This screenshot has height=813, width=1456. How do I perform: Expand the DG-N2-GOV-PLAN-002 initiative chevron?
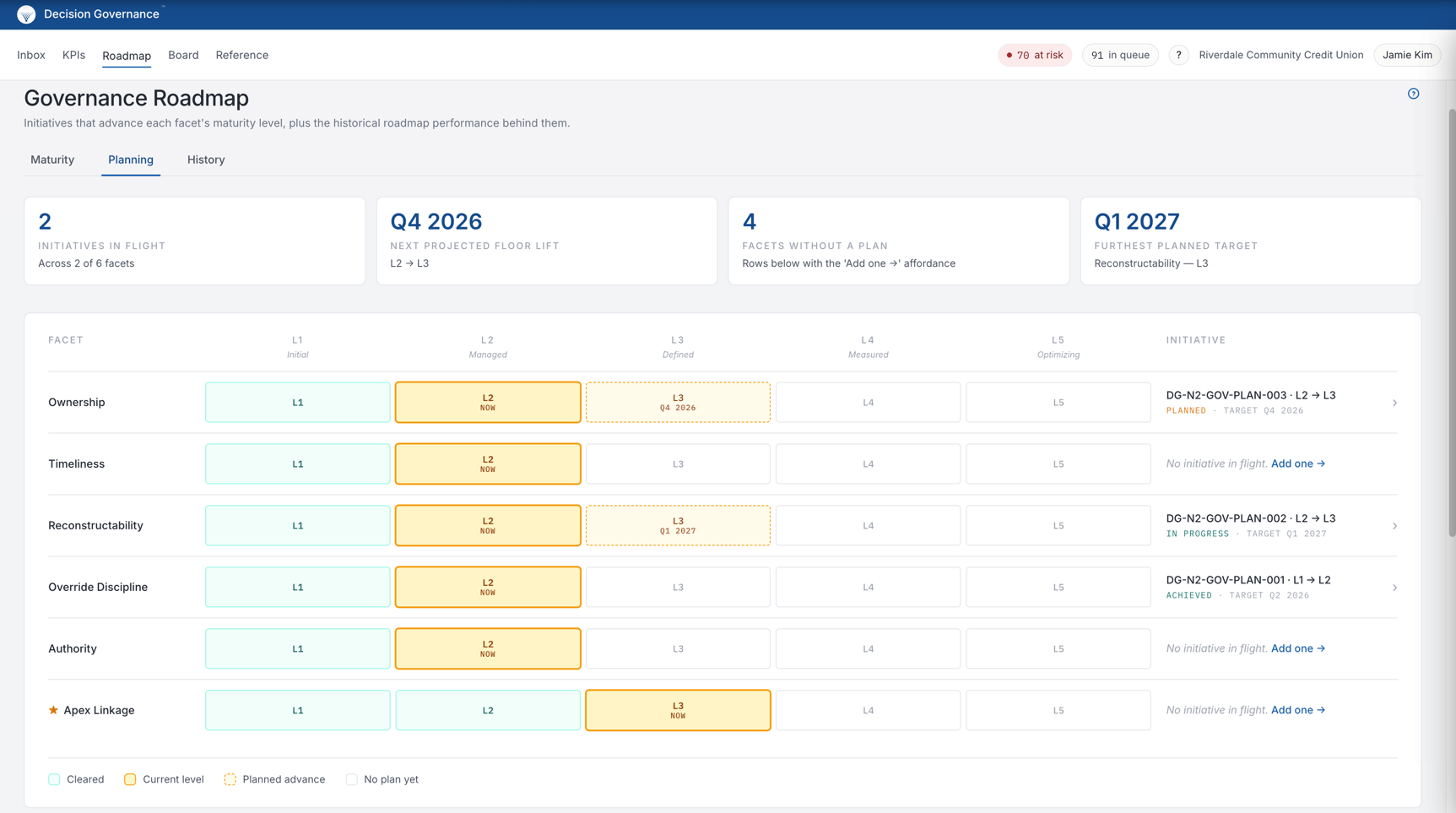click(x=1394, y=526)
